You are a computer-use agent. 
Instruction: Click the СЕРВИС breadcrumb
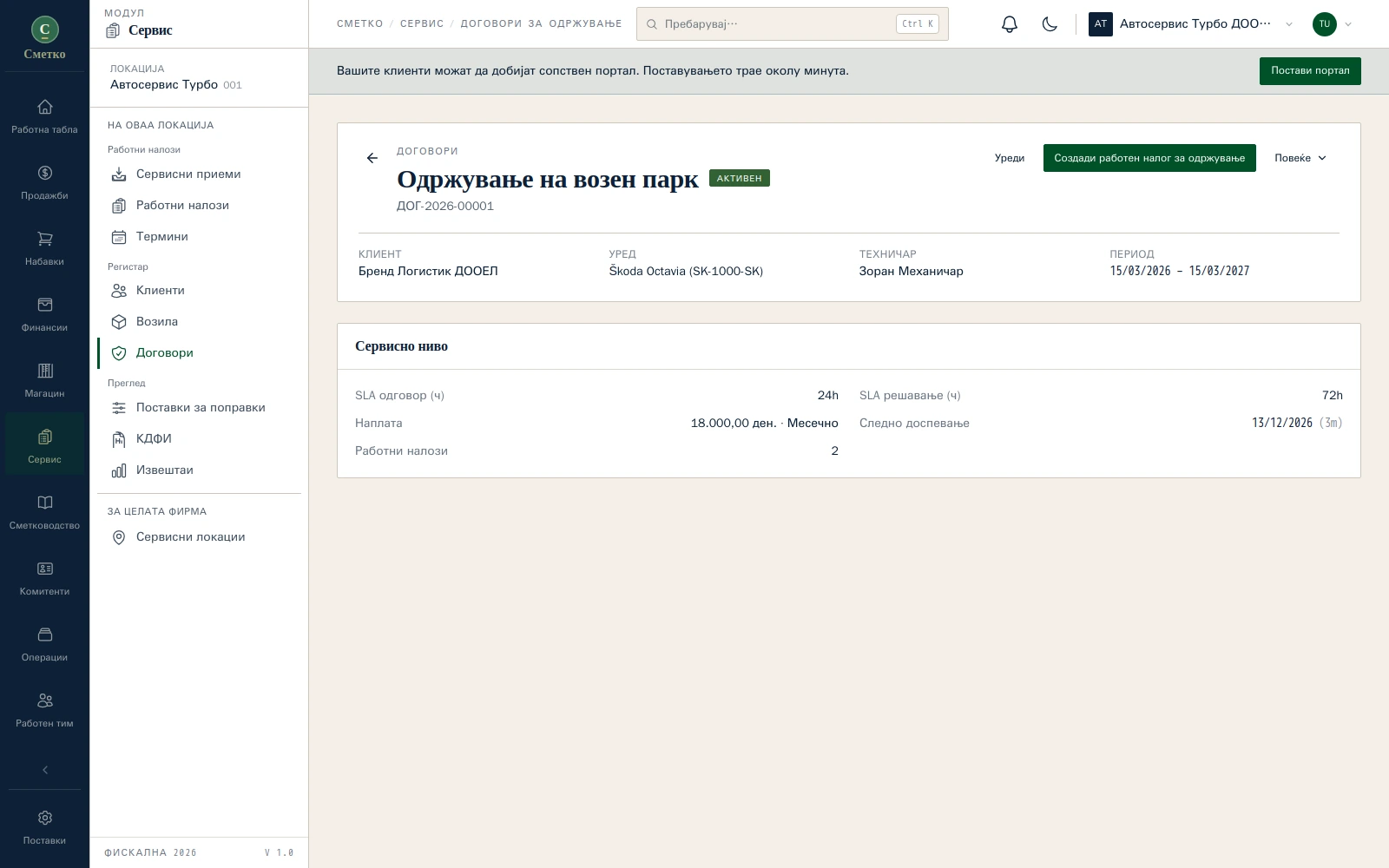pos(422,23)
